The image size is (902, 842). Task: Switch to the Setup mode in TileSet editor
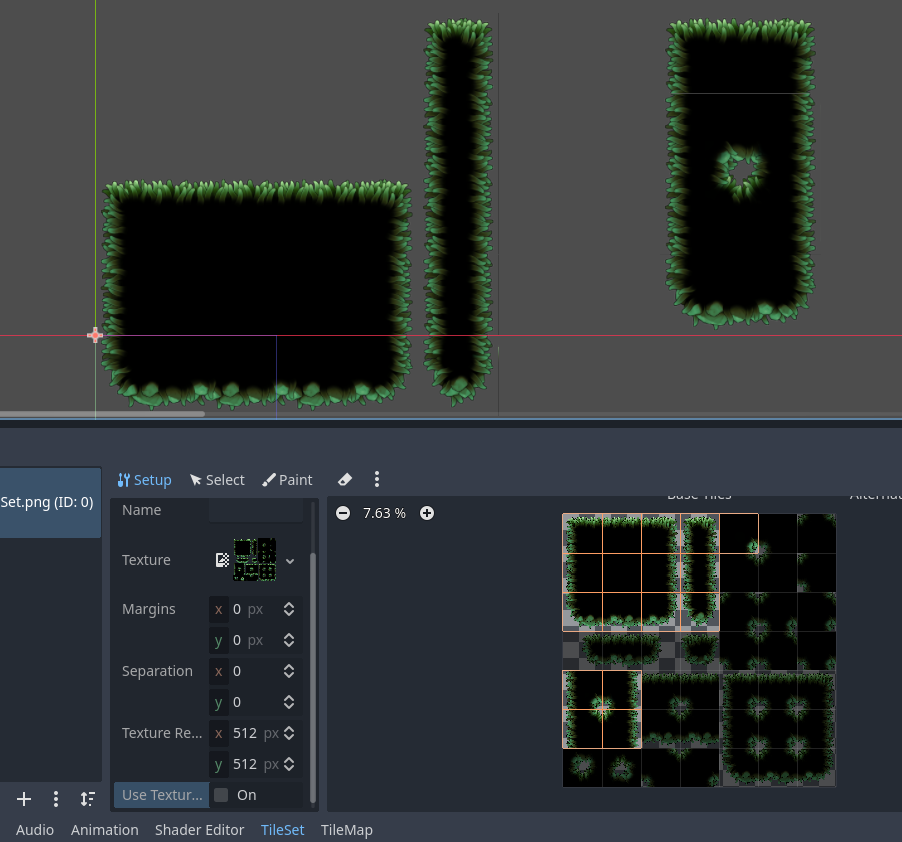[144, 479]
